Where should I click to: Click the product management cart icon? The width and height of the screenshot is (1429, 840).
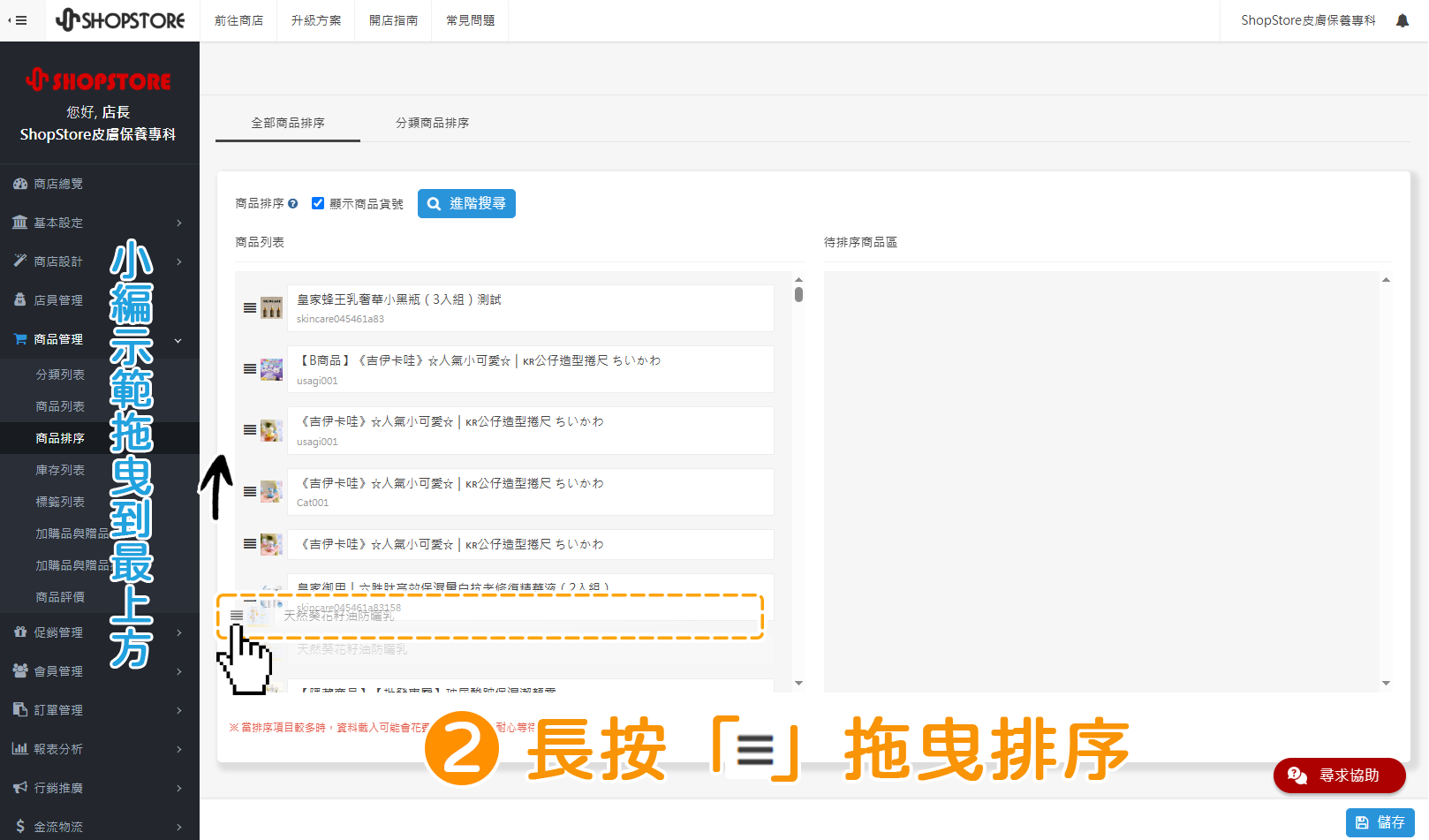click(x=20, y=338)
